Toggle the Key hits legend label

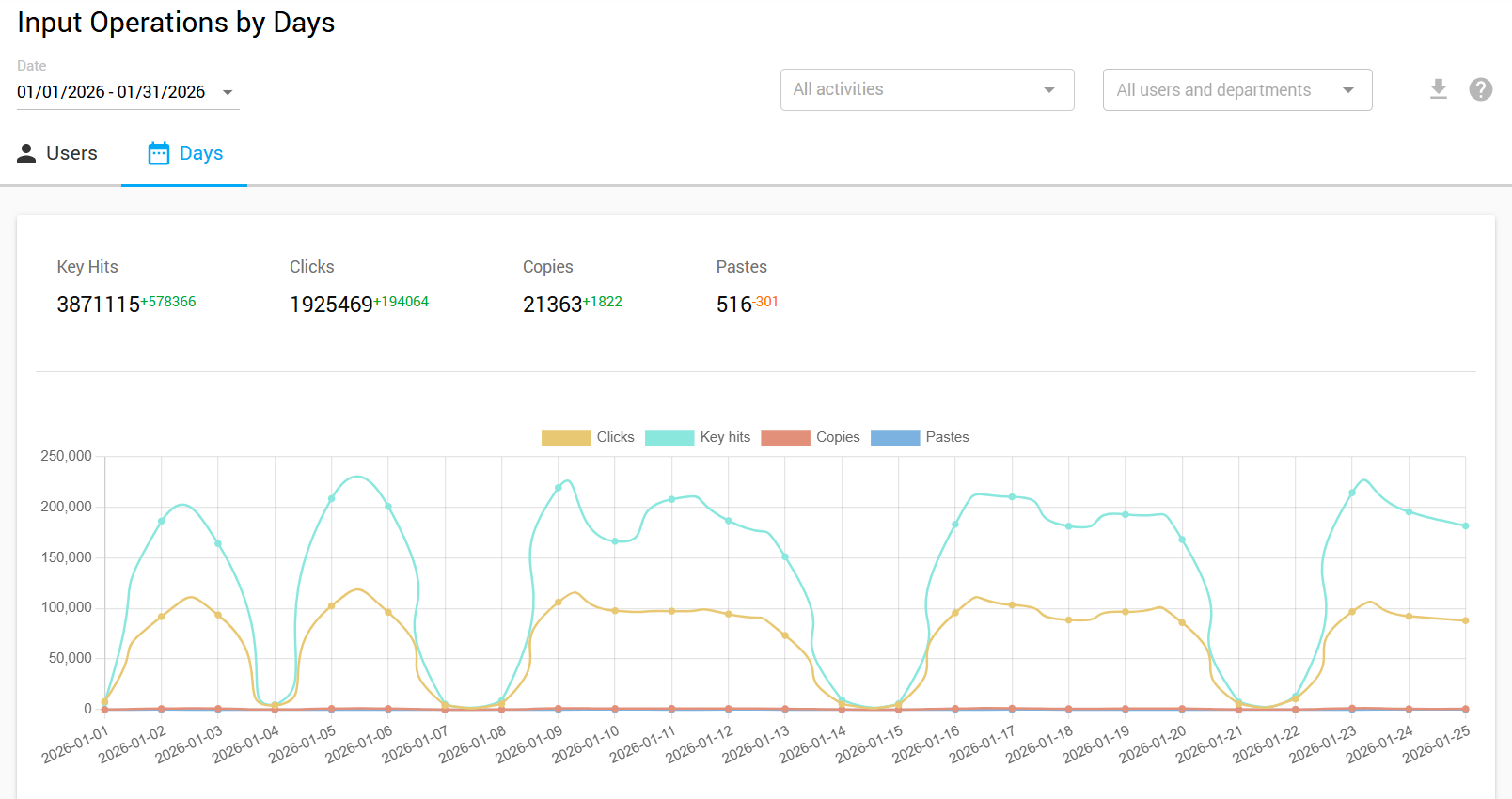click(x=725, y=437)
